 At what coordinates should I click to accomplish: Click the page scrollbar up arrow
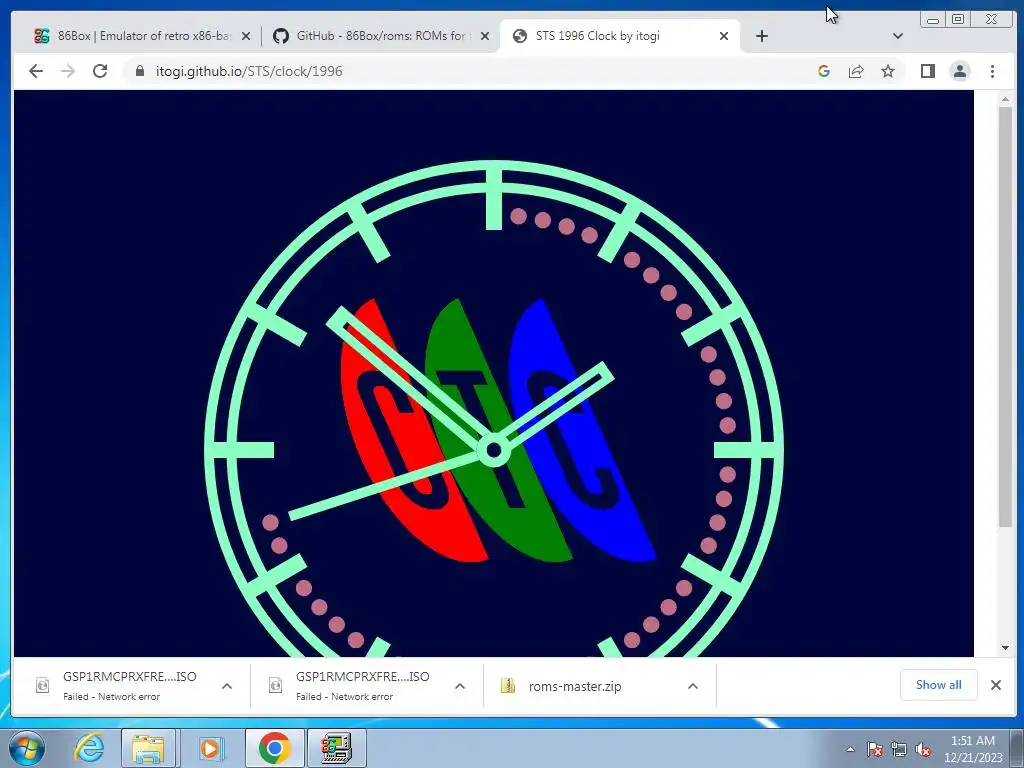coord(1005,99)
